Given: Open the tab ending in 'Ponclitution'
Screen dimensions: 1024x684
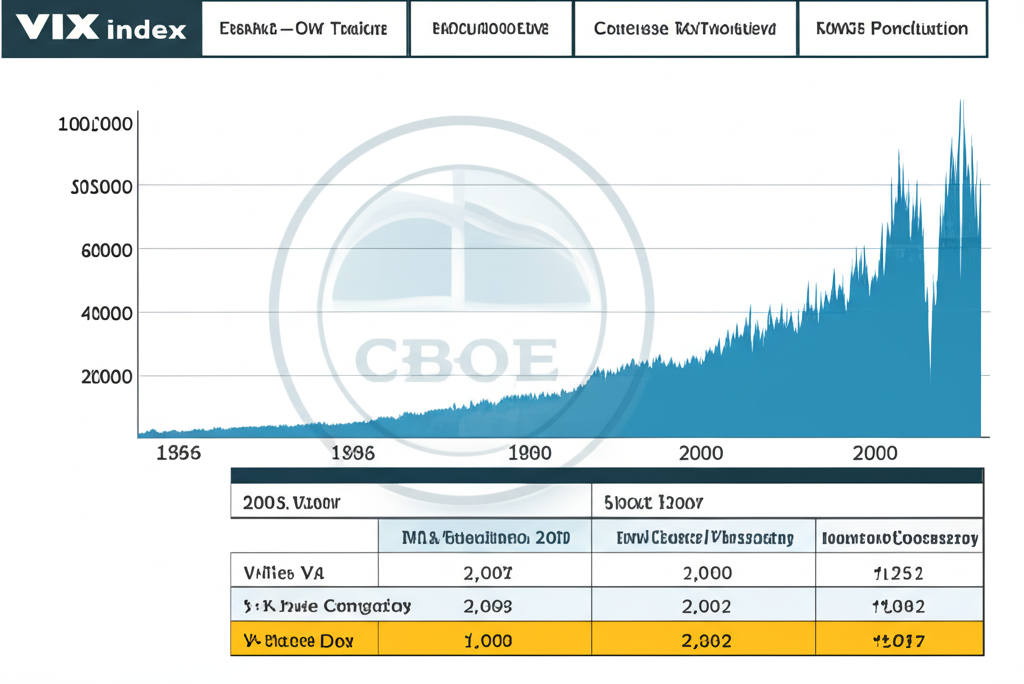Looking at the screenshot, I should [891, 29].
